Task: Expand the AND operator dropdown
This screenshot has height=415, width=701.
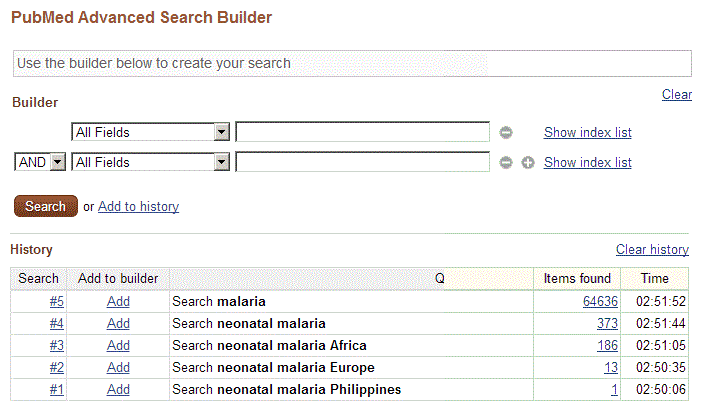Action: tap(40, 162)
